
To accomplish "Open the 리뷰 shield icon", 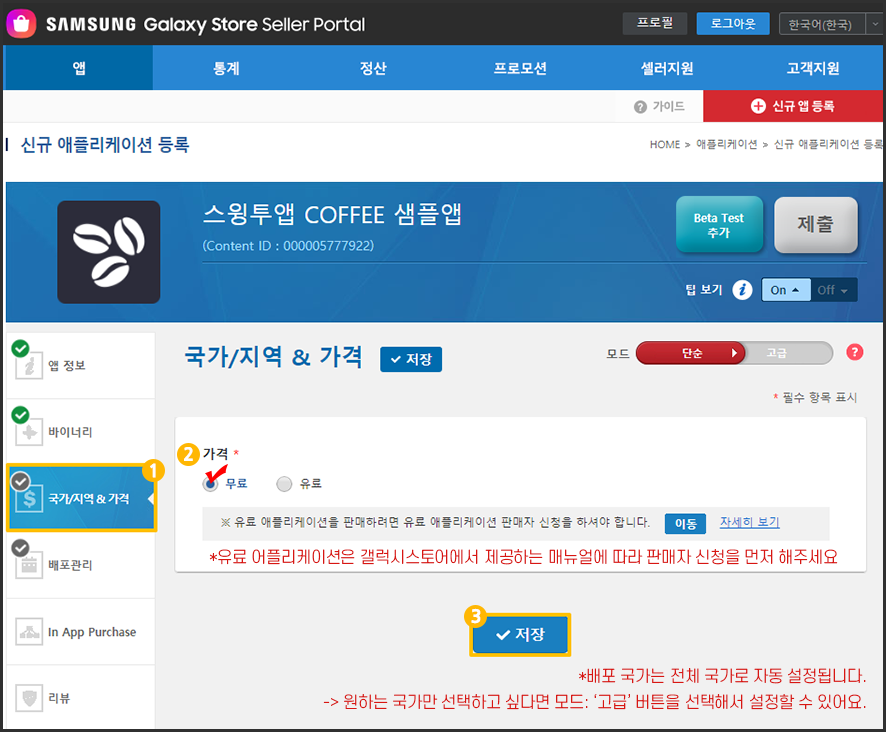I will click(x=30, y=698).
